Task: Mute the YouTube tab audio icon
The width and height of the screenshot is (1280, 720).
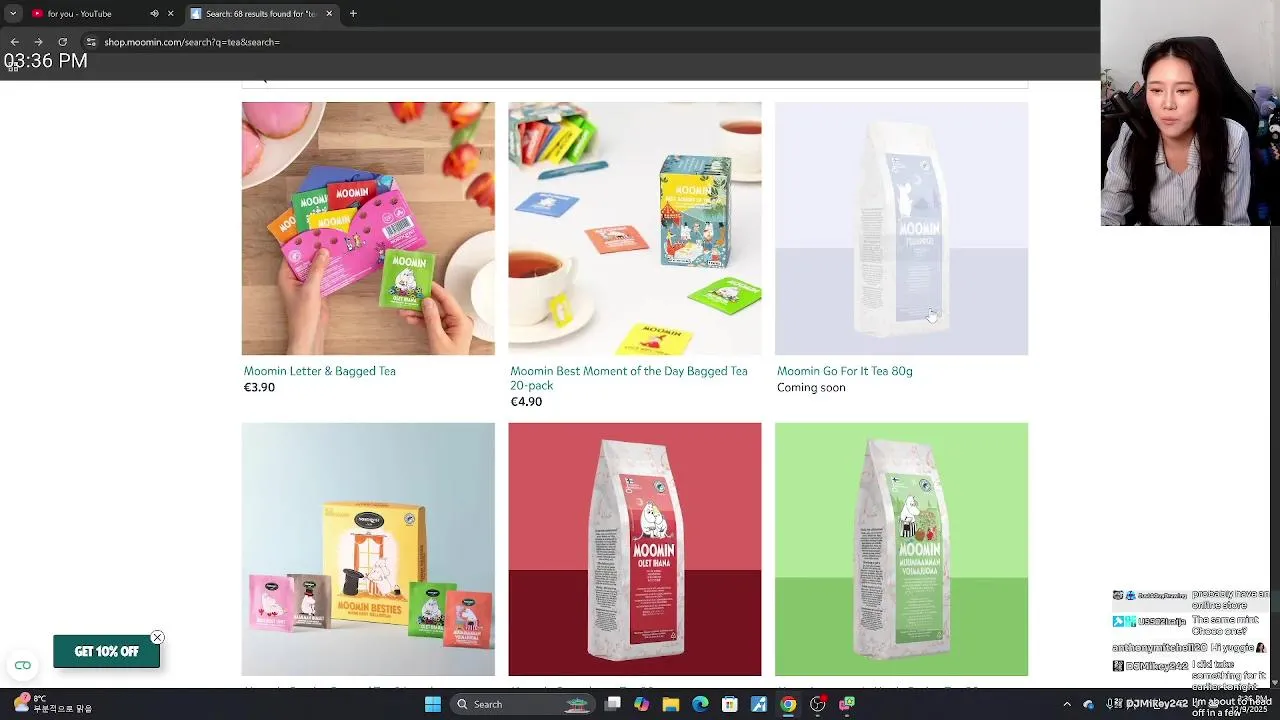Action: point(154,14)
